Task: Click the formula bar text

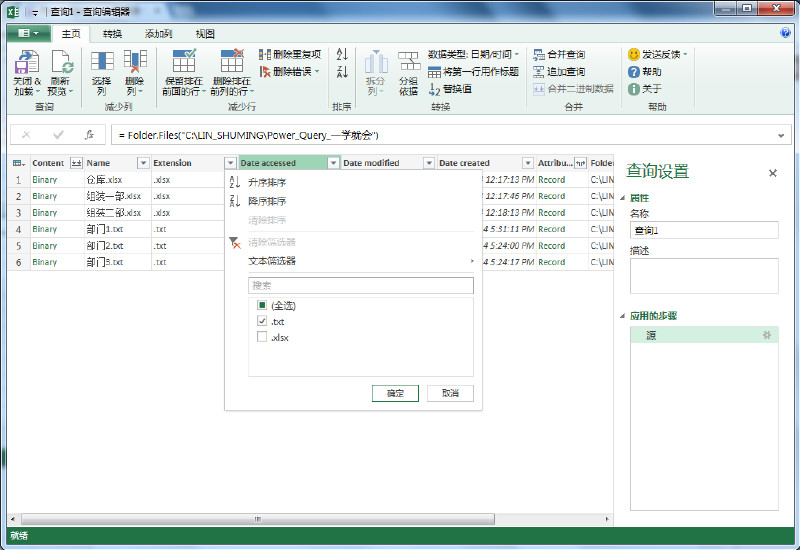Action: click(x=248, y=135)
